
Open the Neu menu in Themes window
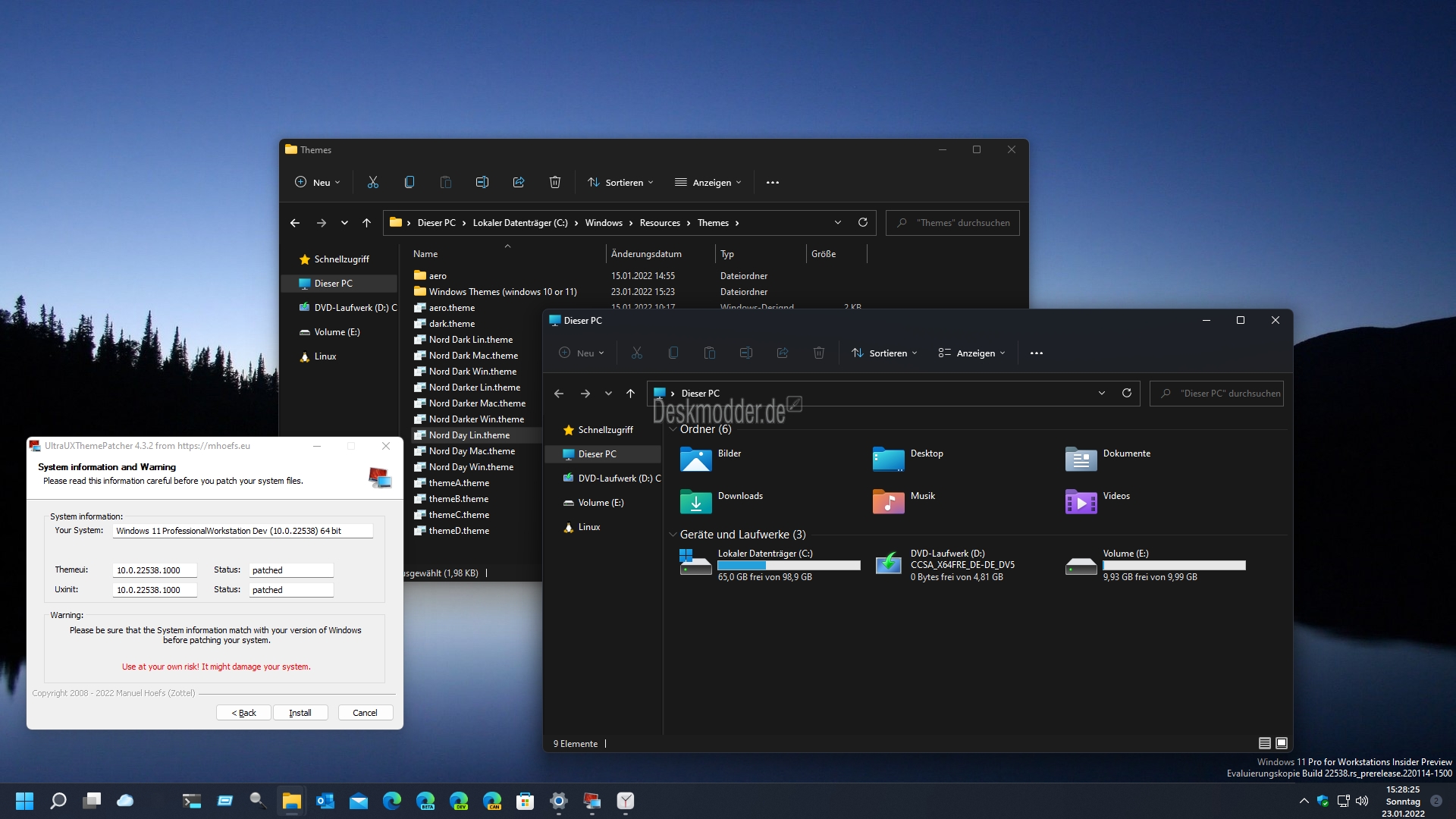tap(317, 182)
